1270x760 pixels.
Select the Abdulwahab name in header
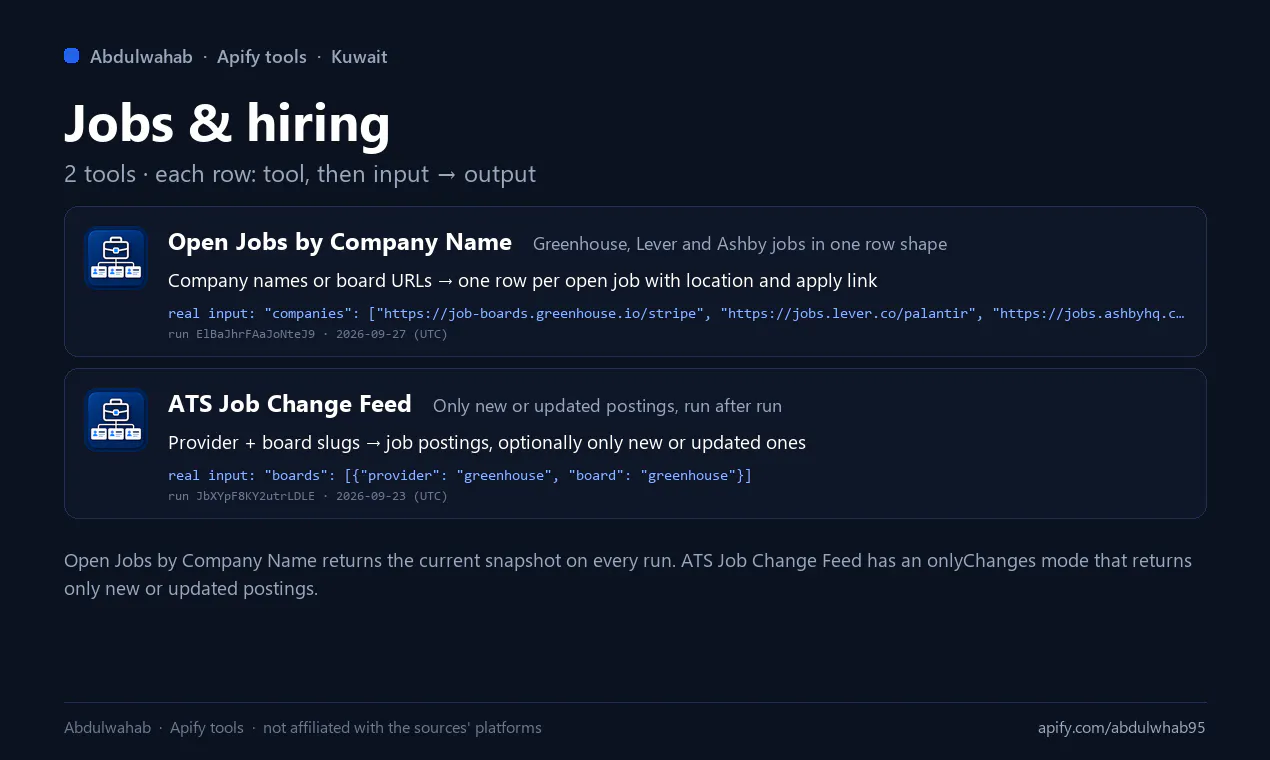click(x=141, y=57)
